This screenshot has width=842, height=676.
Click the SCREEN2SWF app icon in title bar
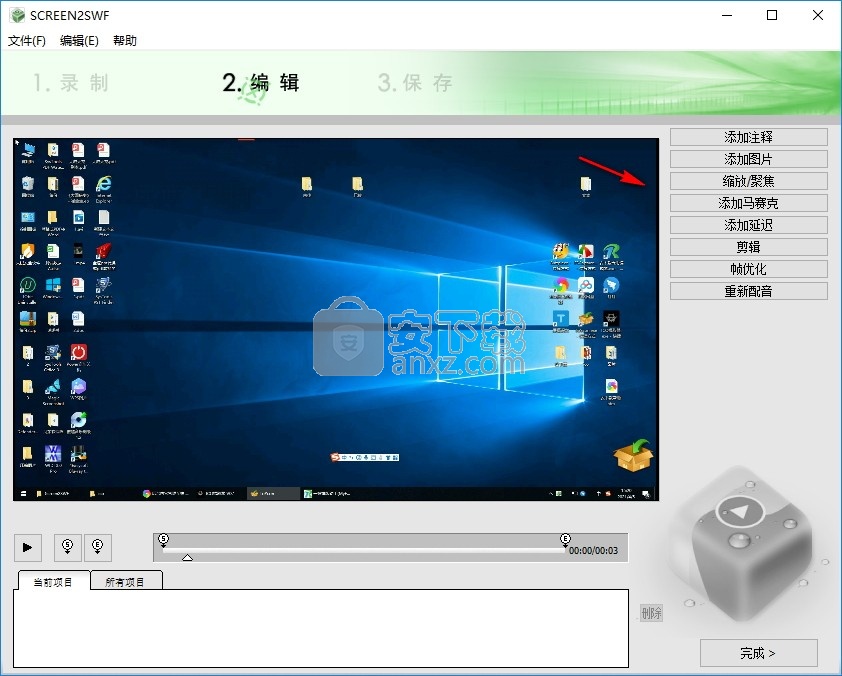[17, 16]
